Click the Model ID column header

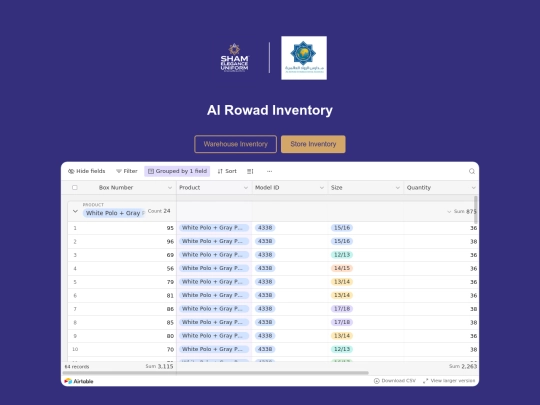(x=290, y=188)
